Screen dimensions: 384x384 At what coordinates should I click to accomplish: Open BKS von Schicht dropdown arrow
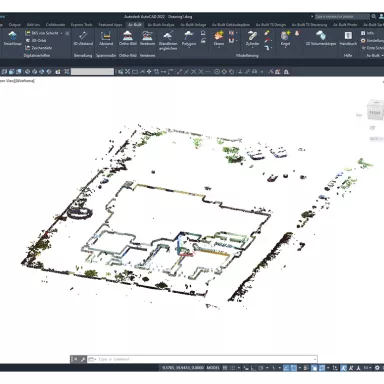tap(61, 33)
